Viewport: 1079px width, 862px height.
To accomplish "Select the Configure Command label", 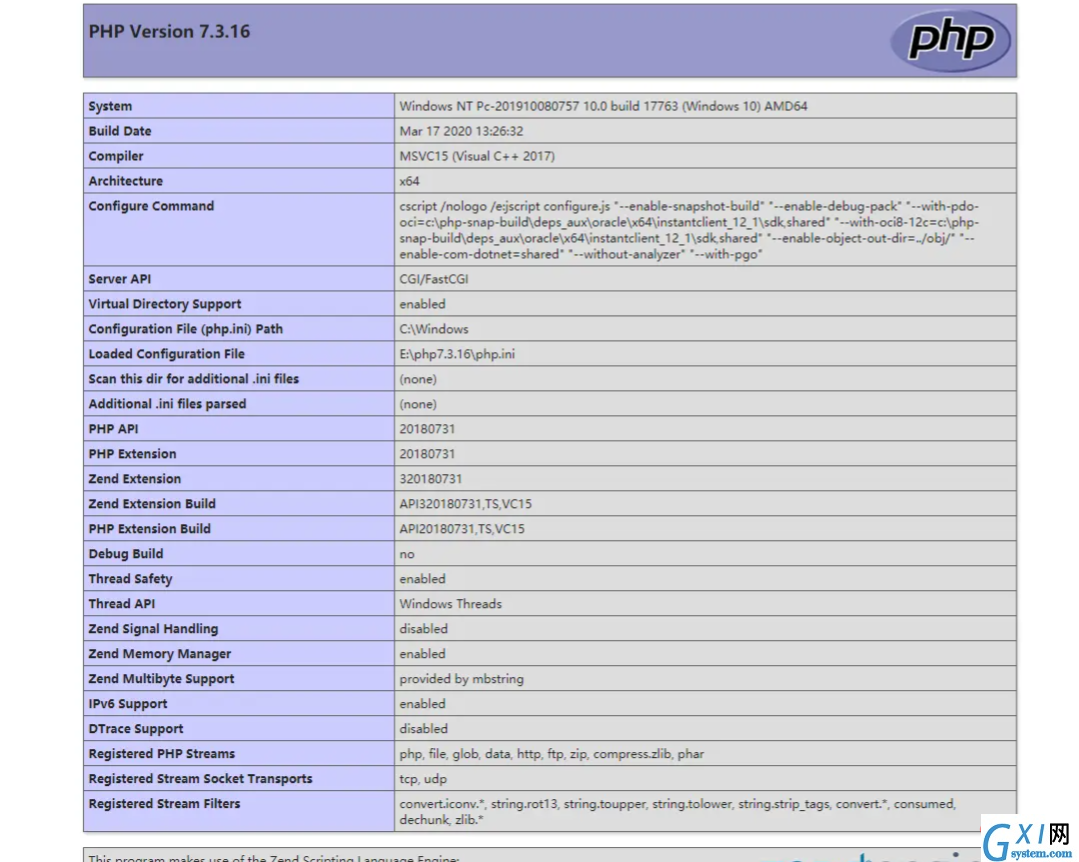I will pyautogui.click(x=151, y=206).
